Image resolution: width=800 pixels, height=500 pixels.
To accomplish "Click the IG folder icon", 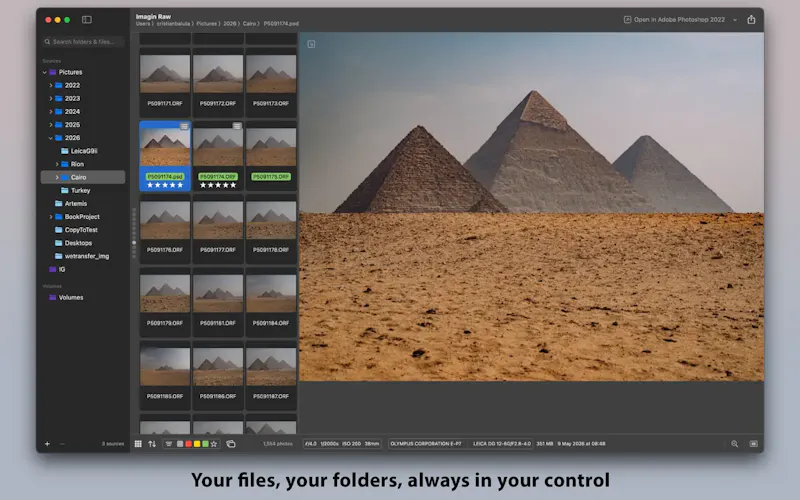I will pyautogui.click(x=52, y=269).
